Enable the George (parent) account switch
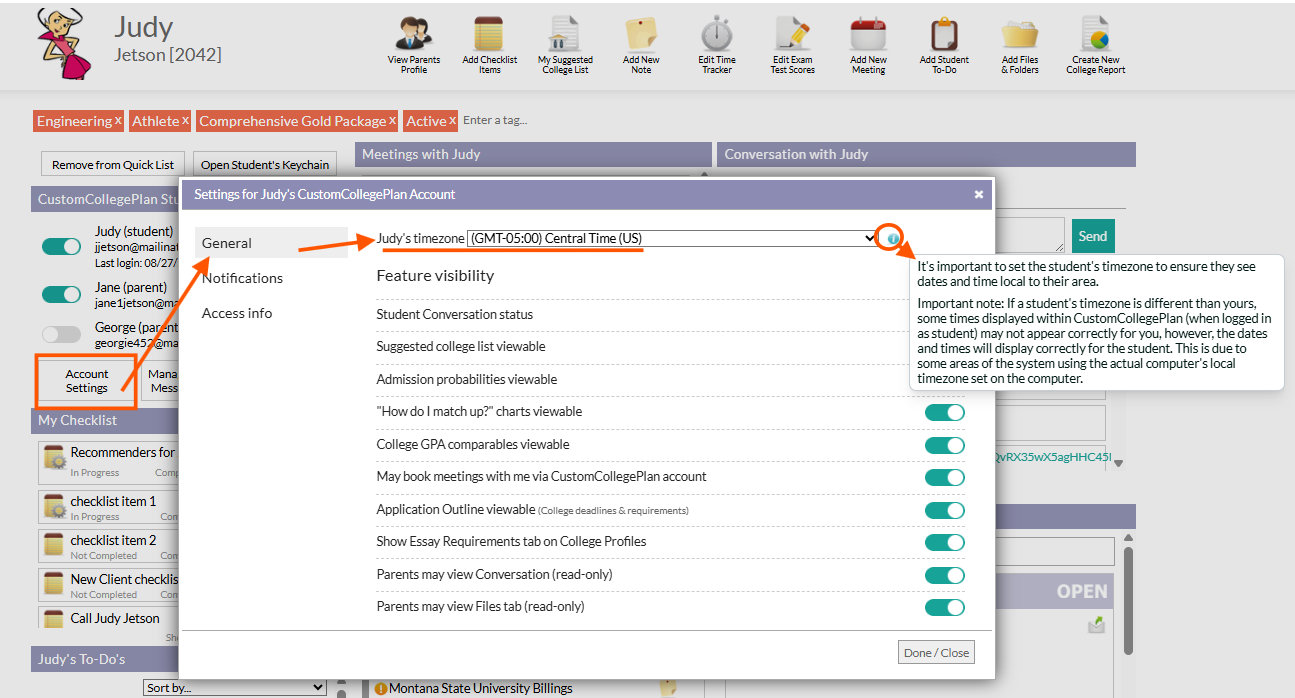The height and width of the screenshot is (698, 1295). pos(61,334)
